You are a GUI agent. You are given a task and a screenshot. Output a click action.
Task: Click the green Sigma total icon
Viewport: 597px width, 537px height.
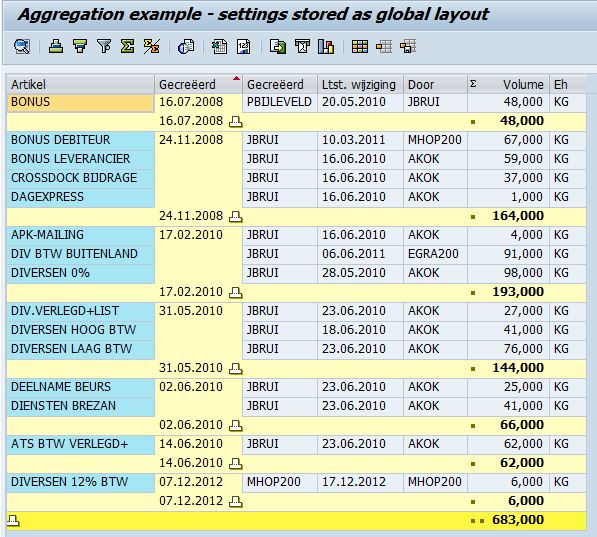click(x=128, y=46)
